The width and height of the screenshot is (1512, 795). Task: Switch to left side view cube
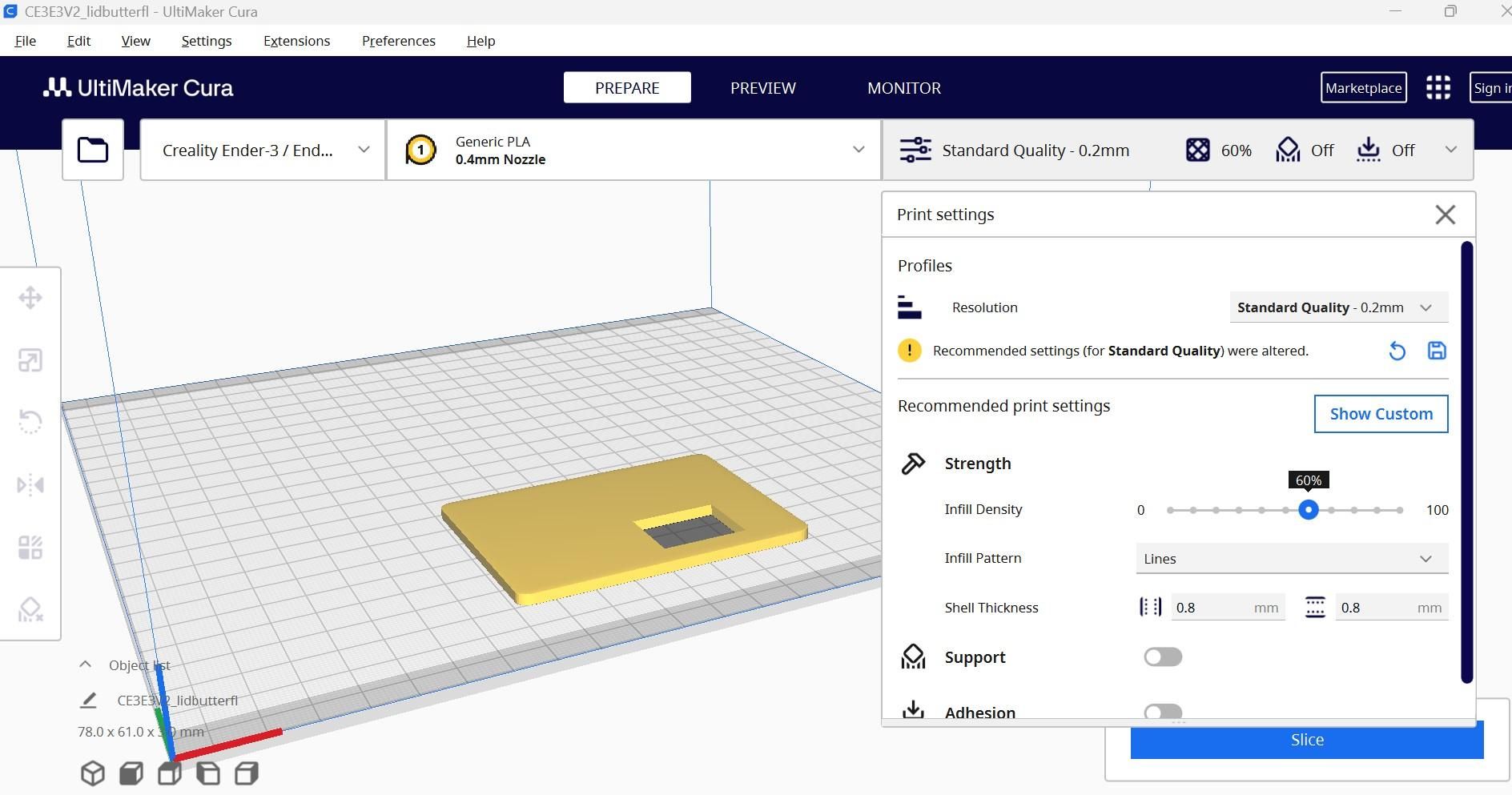[208, 773]
